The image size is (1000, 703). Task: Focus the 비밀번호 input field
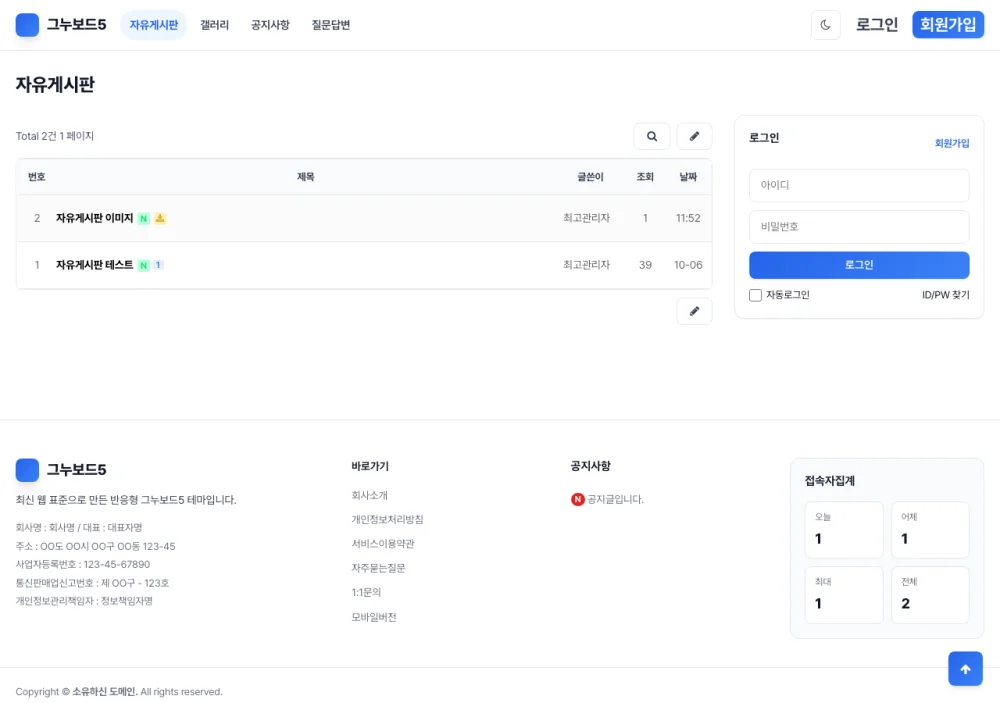pyautogui.click(x=859, y=226)
